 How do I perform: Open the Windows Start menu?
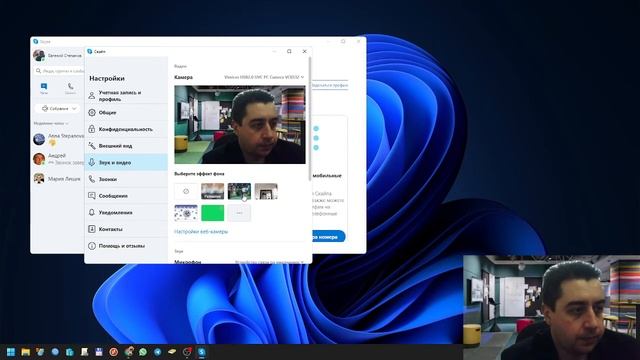tap(11, 352)
